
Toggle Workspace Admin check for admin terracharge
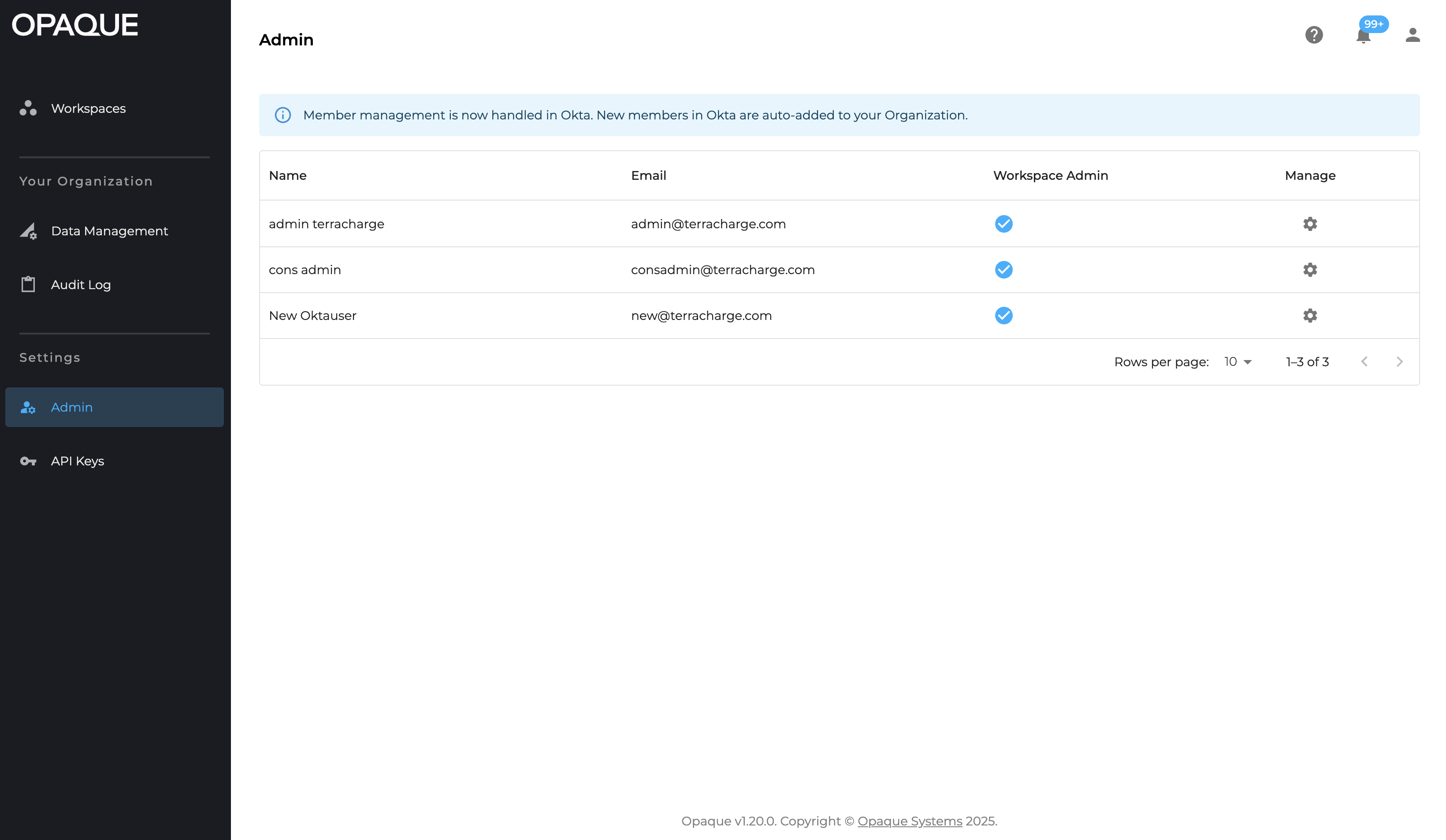click(x=1004, y=224)
